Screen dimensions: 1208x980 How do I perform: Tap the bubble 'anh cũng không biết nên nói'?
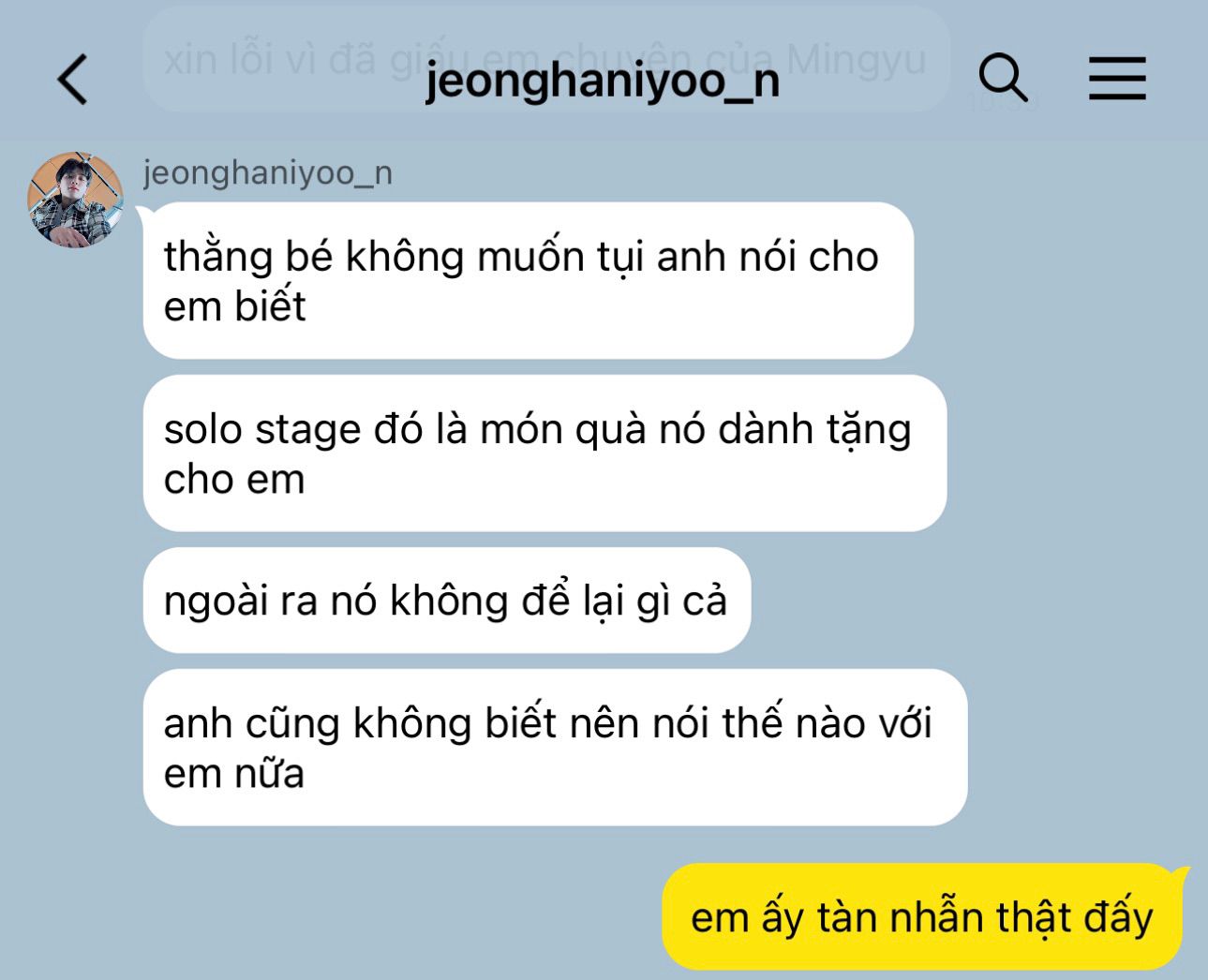[x=555, y=748]
